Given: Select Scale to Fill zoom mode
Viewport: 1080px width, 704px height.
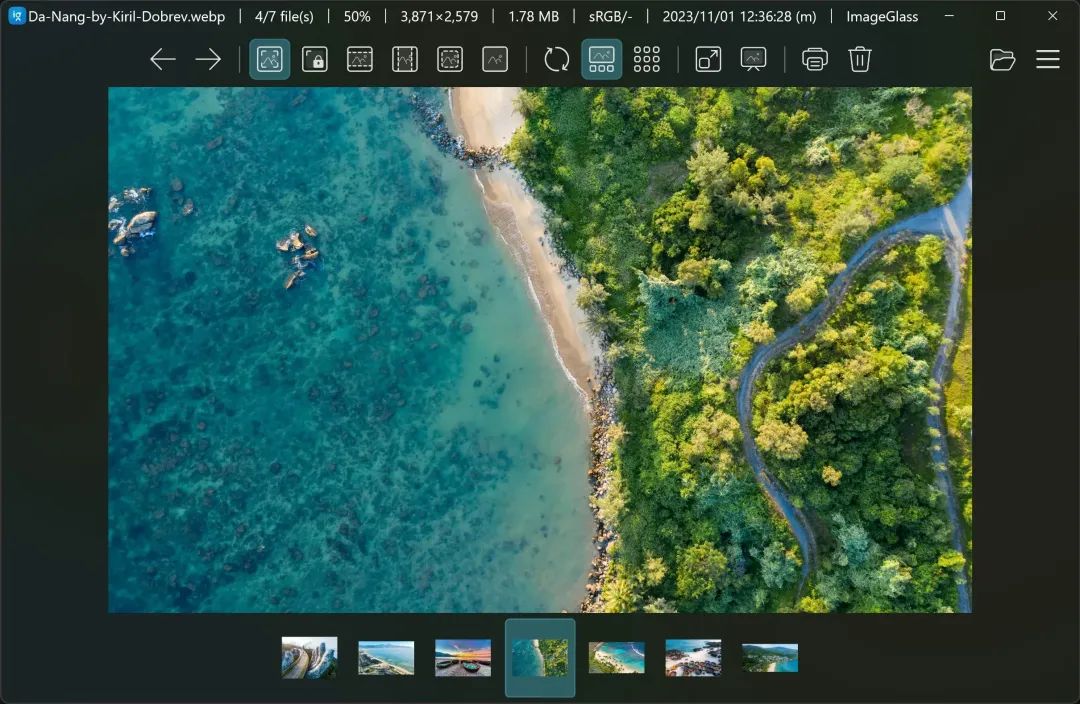Looking at the screenshot, I should click(x=495, y=60).
